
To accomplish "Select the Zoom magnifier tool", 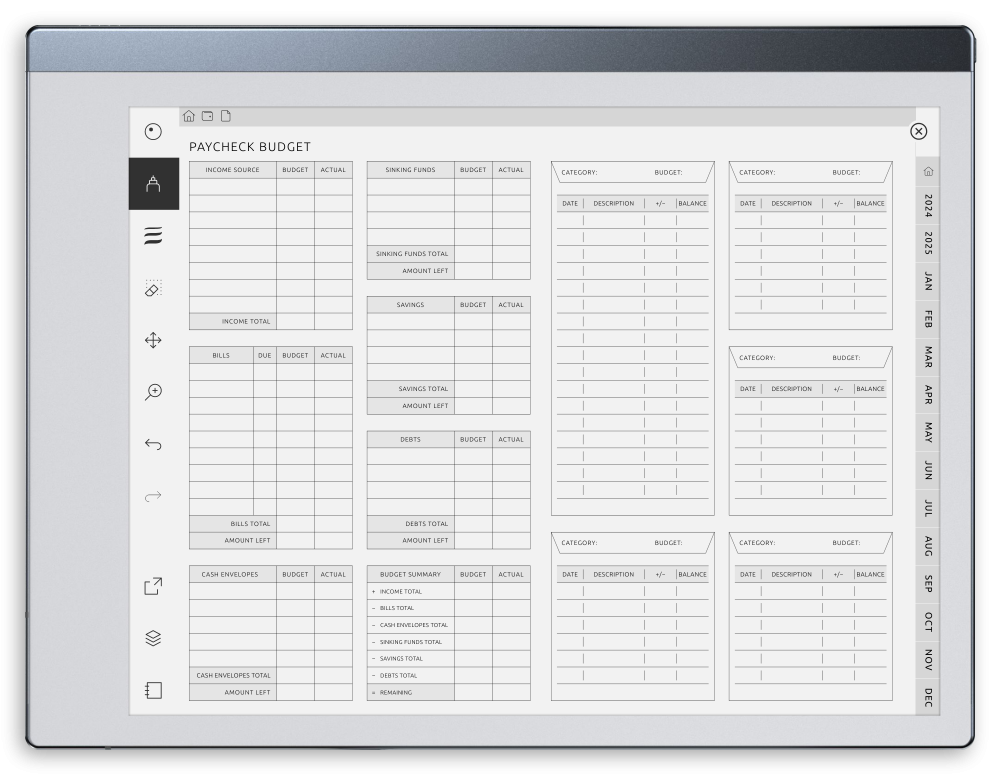I will [153, 392].
